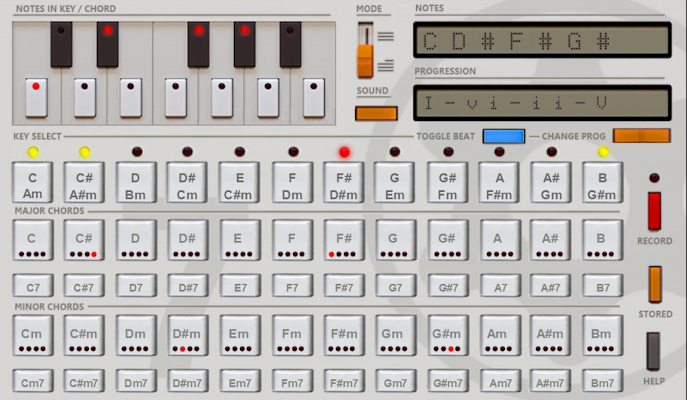Click the dark LED above RECORD button
This screenshot has height=400, width=687.
click(x=654, y=178)
